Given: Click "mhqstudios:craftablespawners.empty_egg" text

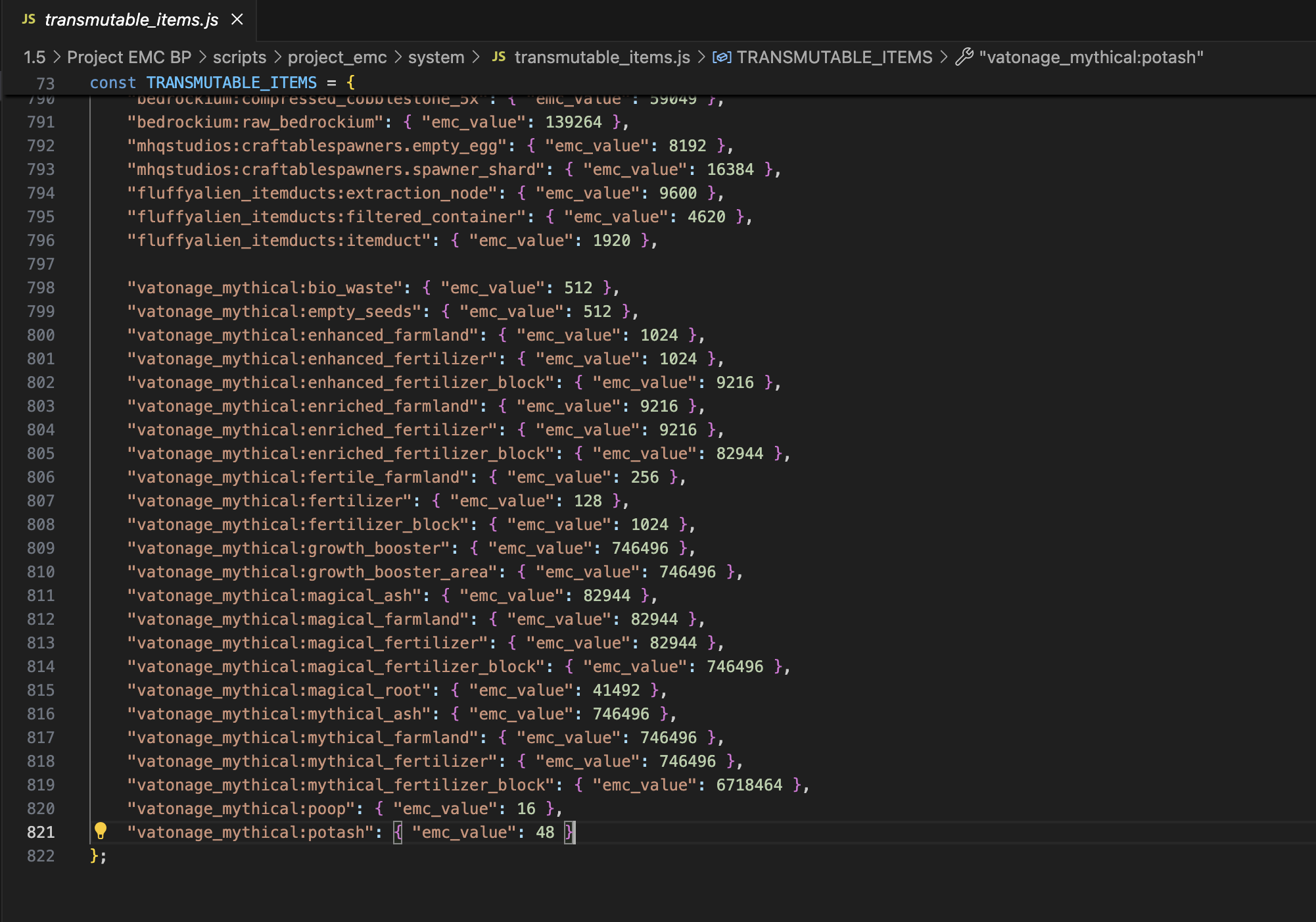Looking at the screenshot, I should (317, 145).
